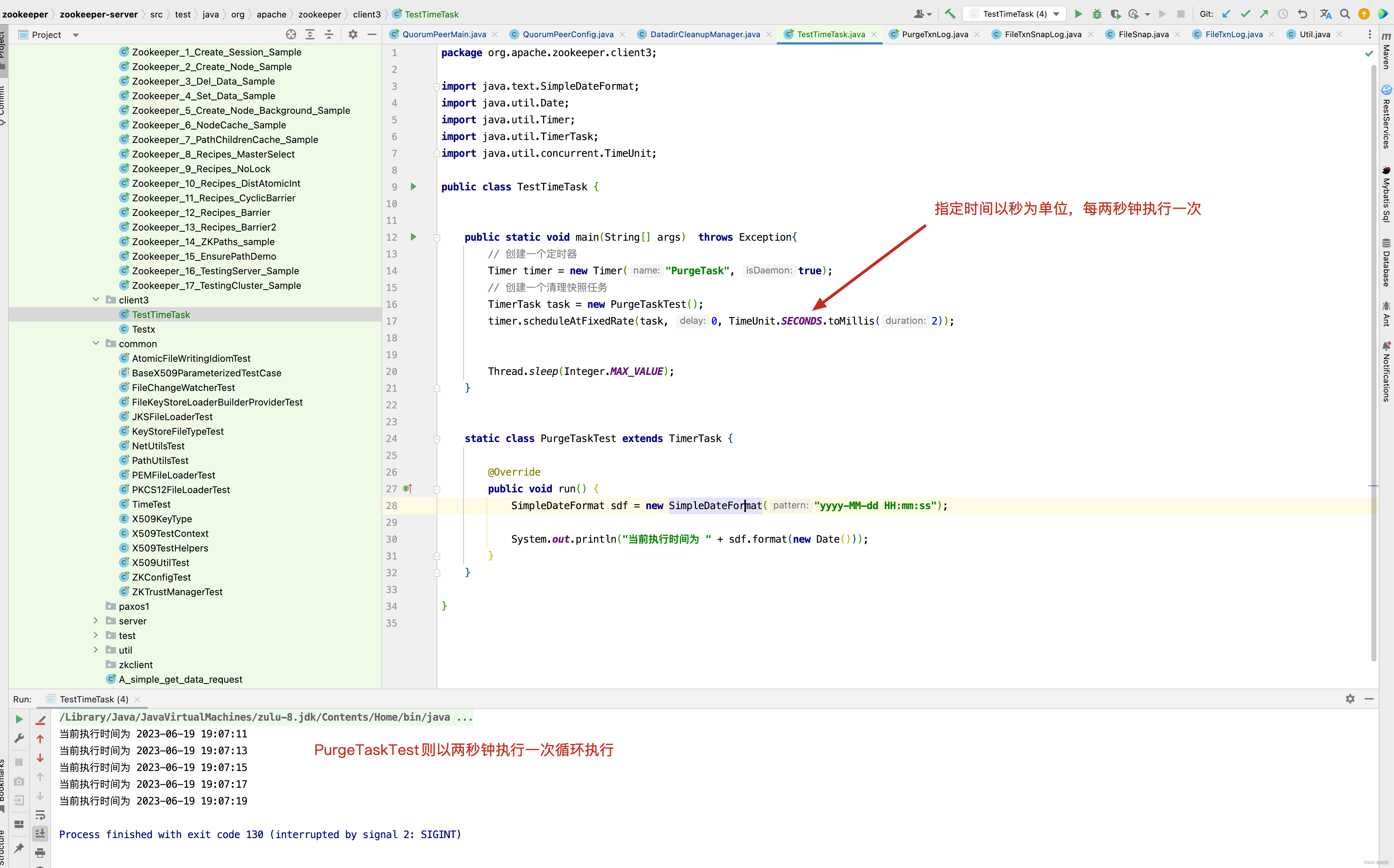The height and width of the screenshot is (868, 1394).
Task: Select the paxos1 folder
Action: click(x=134, y=606)
